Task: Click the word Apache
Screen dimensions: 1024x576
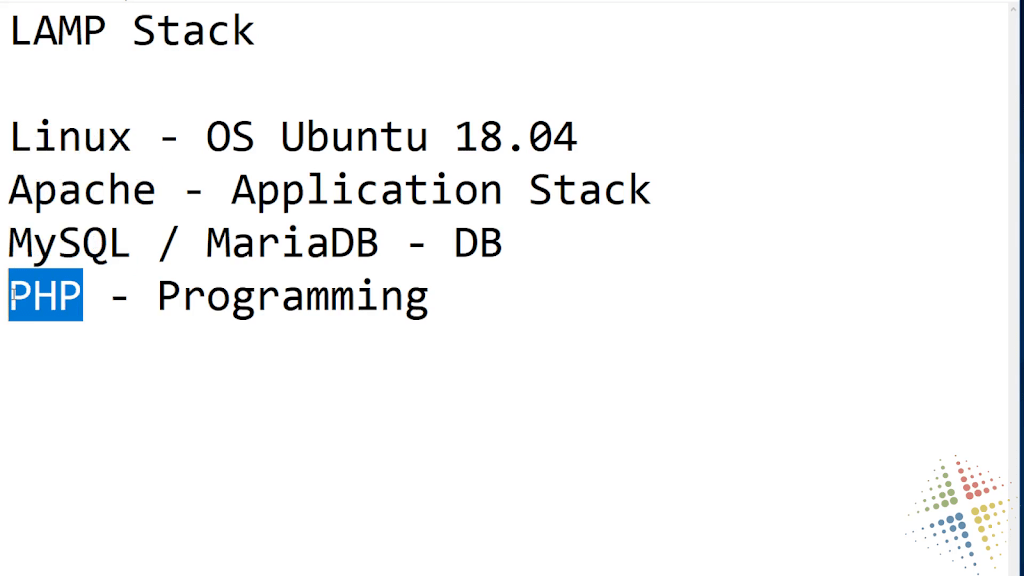Action: [x=82, y=191]
